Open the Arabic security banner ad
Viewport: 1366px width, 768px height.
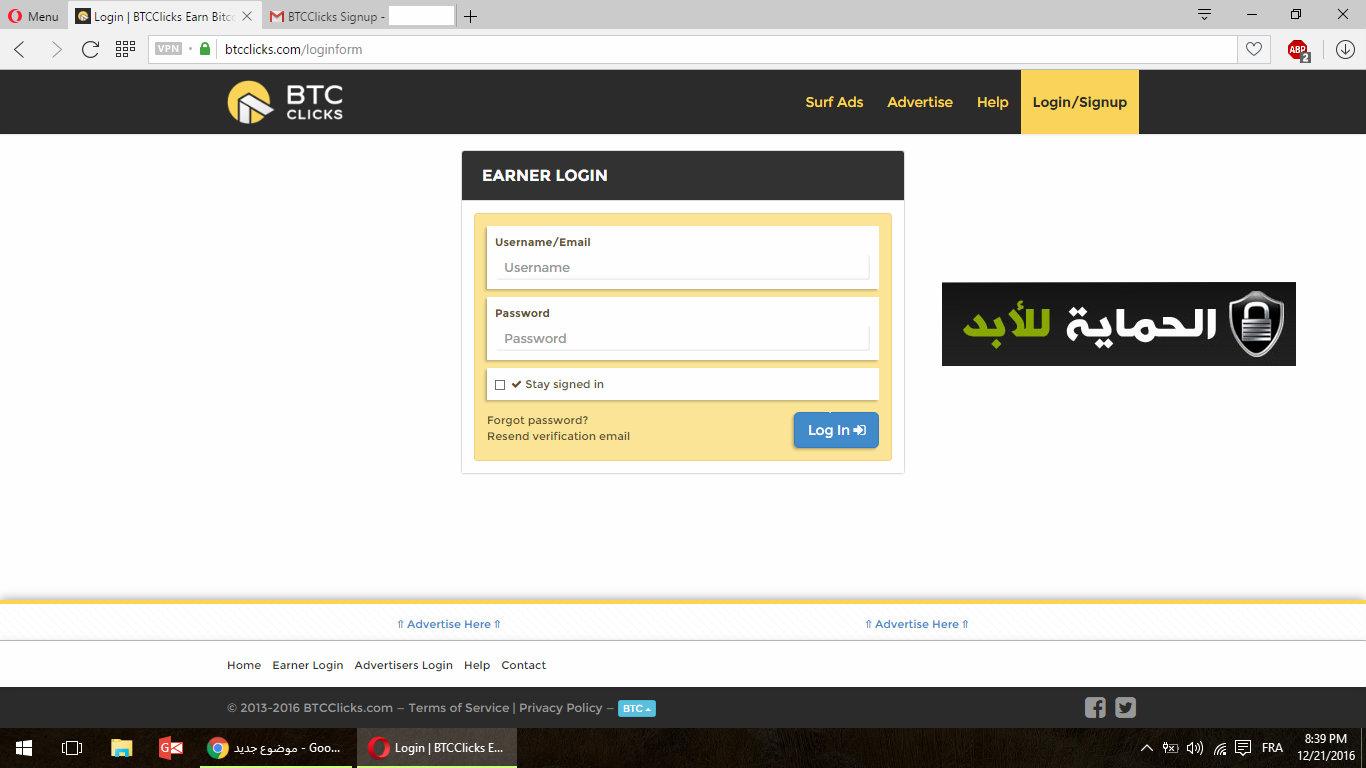pyautogui.click(x=1118, y=324)
